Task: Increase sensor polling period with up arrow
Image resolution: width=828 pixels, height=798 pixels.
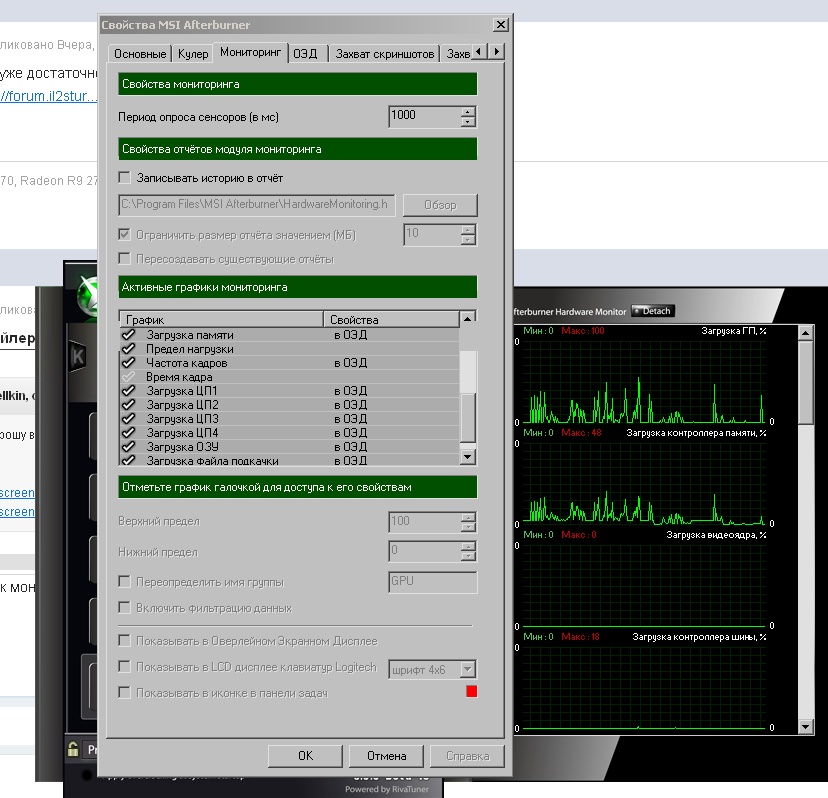Action: tap(468, 111)
